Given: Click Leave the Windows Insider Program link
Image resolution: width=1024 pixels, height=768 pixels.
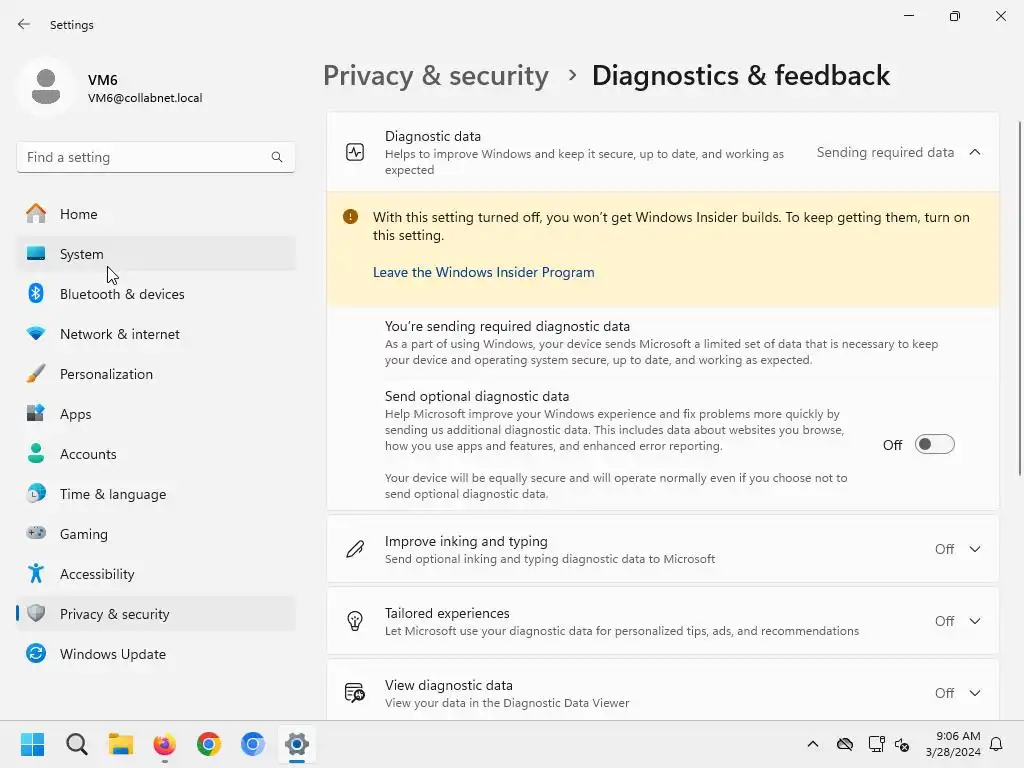Looking at the screenshot, I should (x=483, y=272).
